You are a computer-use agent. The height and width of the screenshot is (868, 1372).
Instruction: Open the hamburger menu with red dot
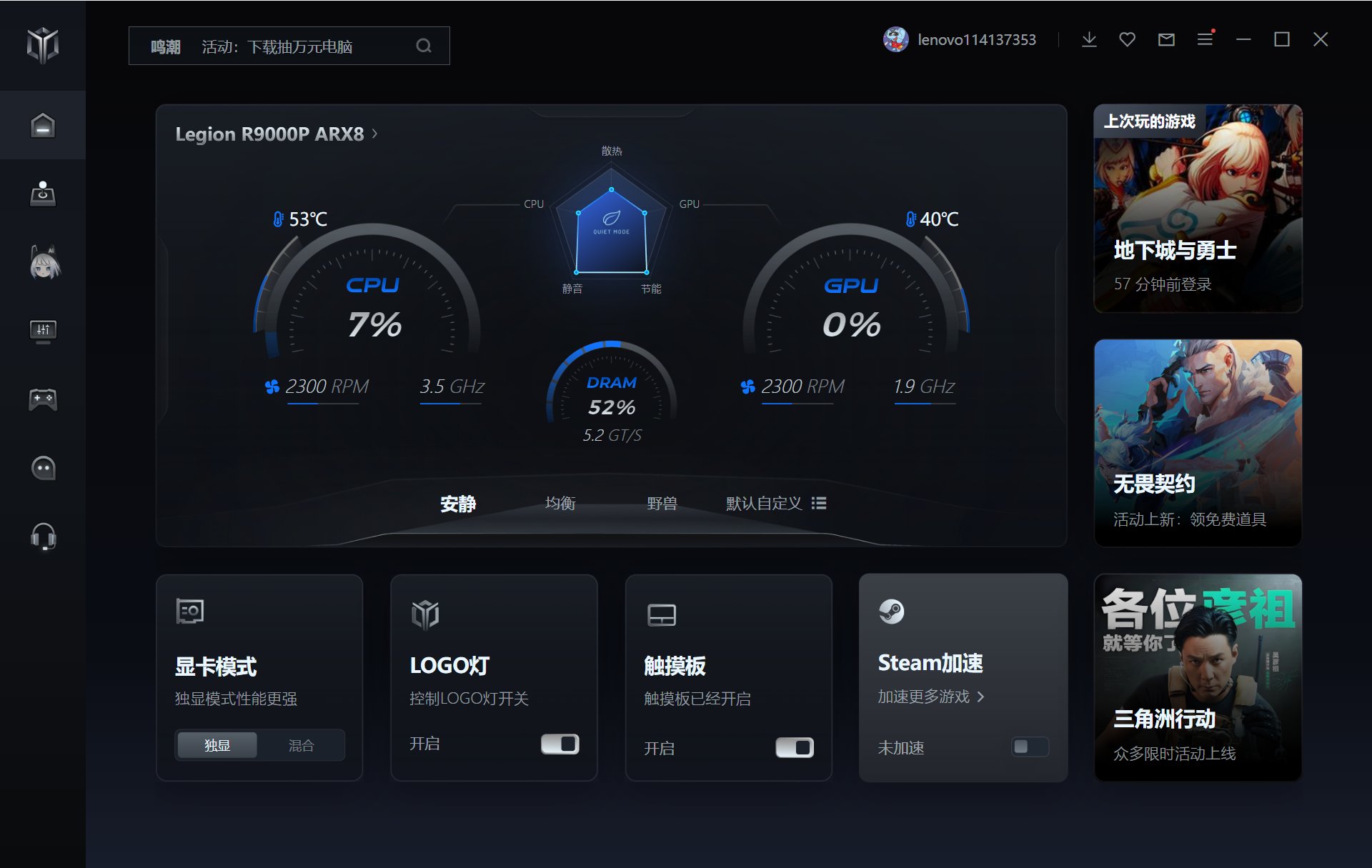click(x=1206, y=38)
